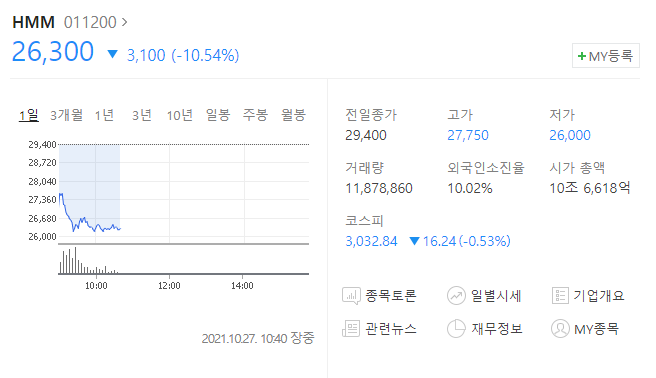Click the MY등록 button
Image resolution: width=656 pixels, height=378 pixels.
pos(606,56)
